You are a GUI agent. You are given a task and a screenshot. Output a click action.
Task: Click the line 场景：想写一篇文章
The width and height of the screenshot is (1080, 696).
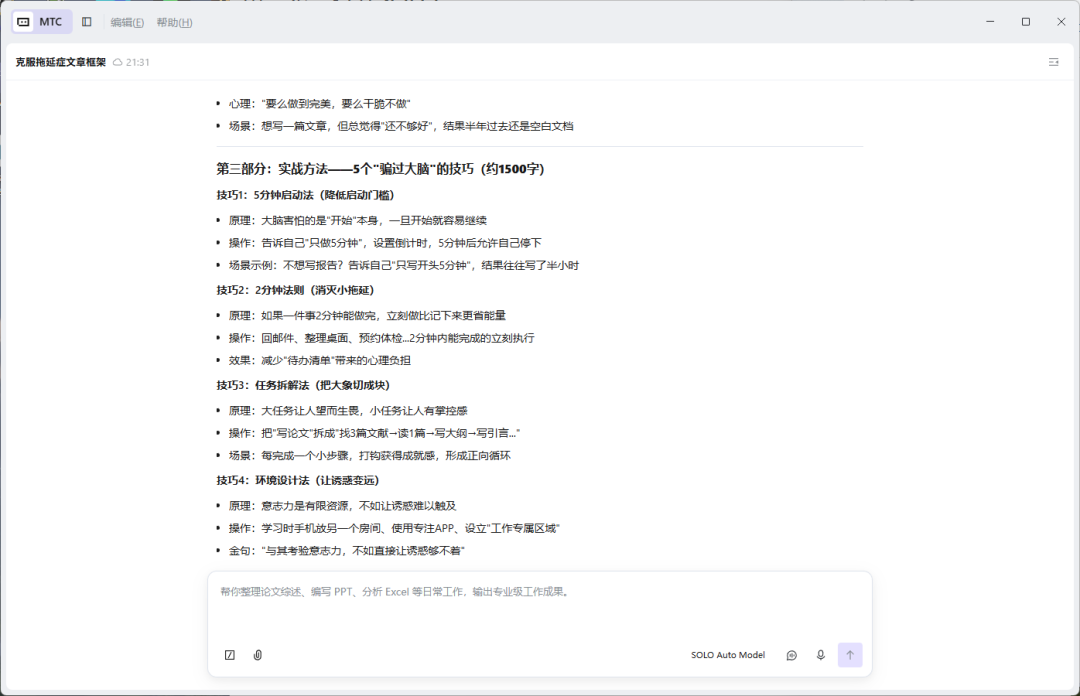(401, 126)
